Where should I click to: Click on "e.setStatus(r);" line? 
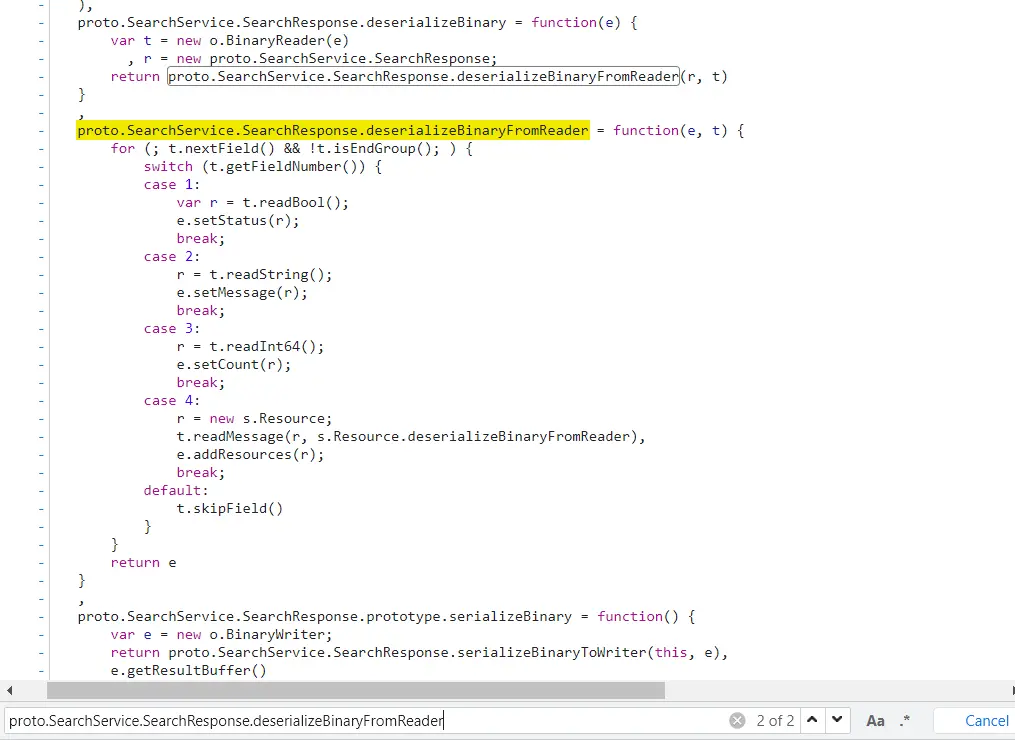click(x=238, y=221)
